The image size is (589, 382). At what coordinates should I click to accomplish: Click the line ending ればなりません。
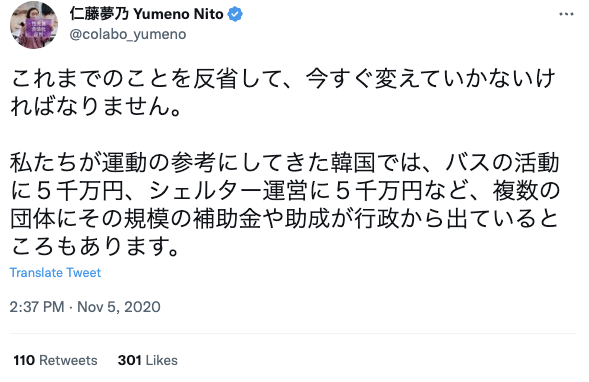97,106
